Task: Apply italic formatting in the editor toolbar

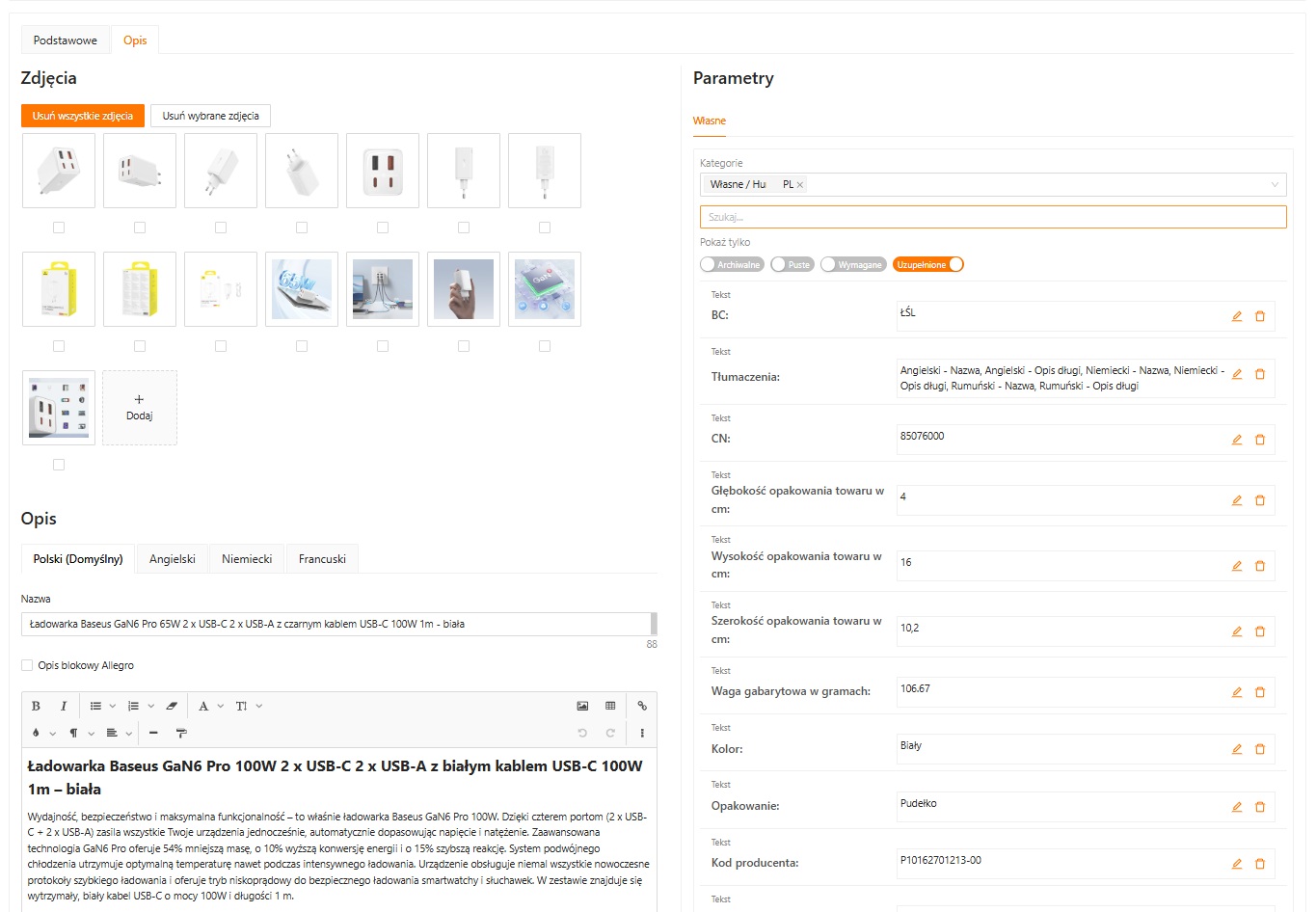Action: [x=64, y=706]
